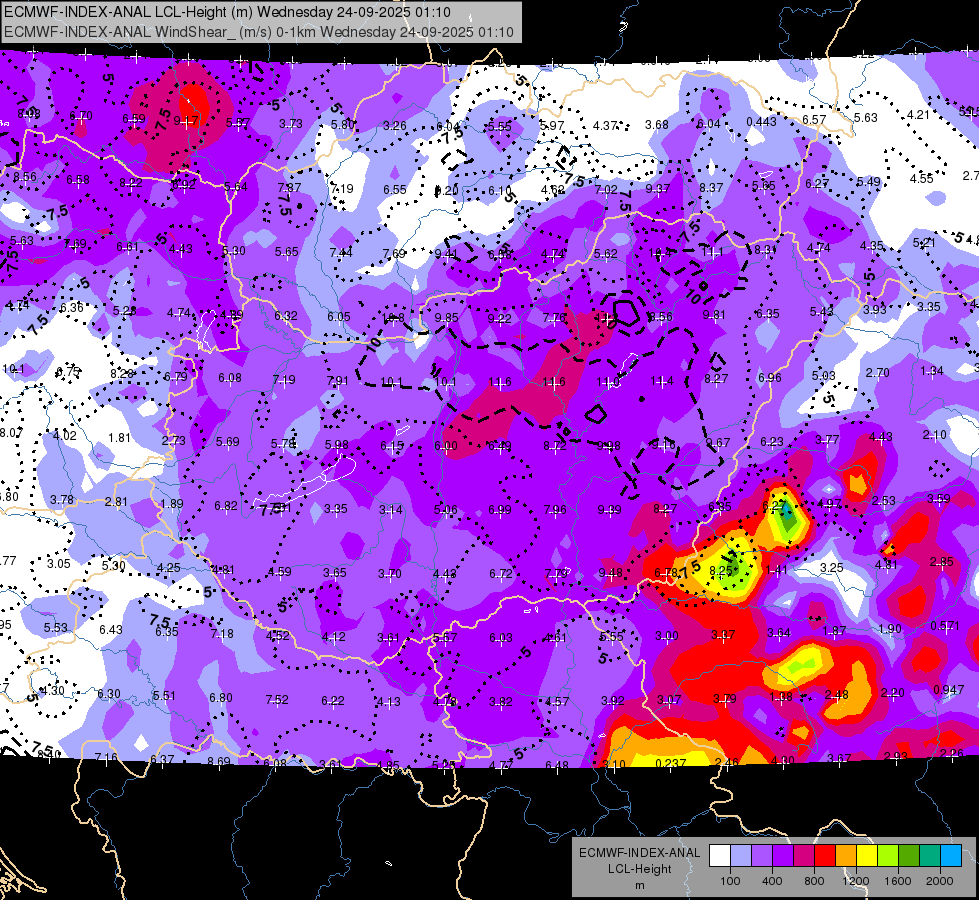Click the 0.443 wind shear value
Viewport: 979px width, 900px height.
pyautogui.click(x=761, y=122)
